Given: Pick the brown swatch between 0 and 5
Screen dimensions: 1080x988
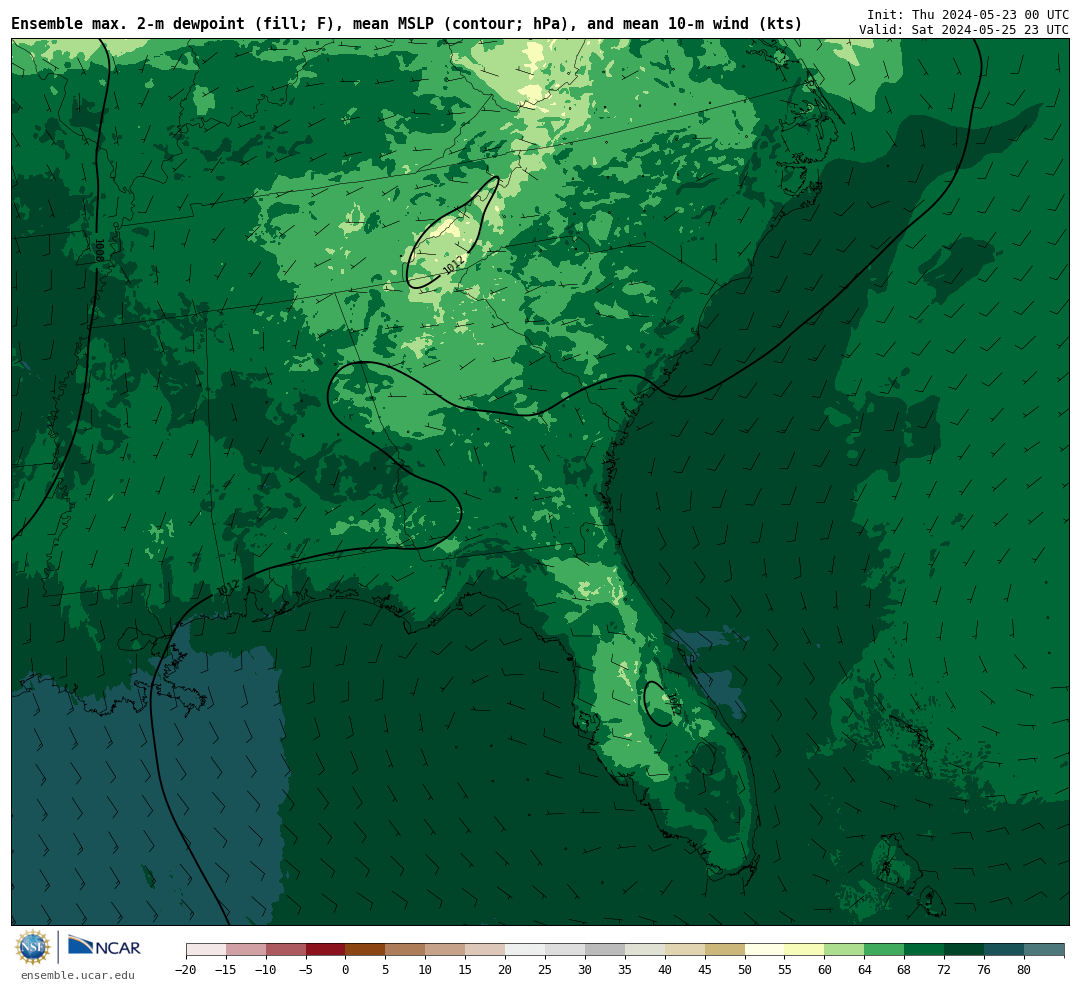Looking at the screenshot, I should [x=366, y=950].
